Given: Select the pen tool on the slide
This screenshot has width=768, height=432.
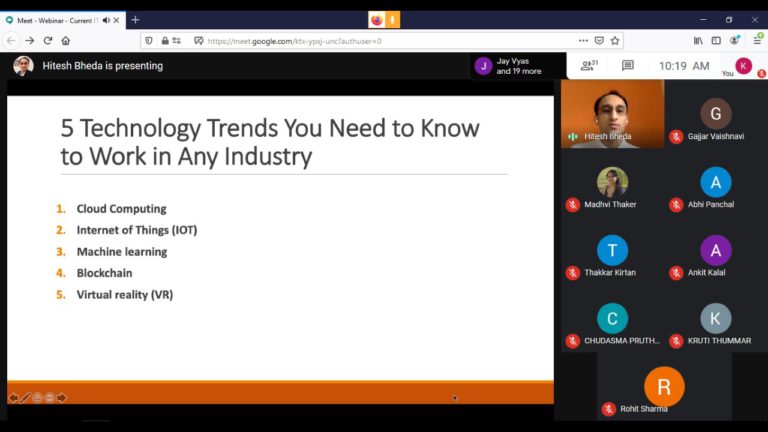Looking at the screenshot, I should [x=26, y=397].
